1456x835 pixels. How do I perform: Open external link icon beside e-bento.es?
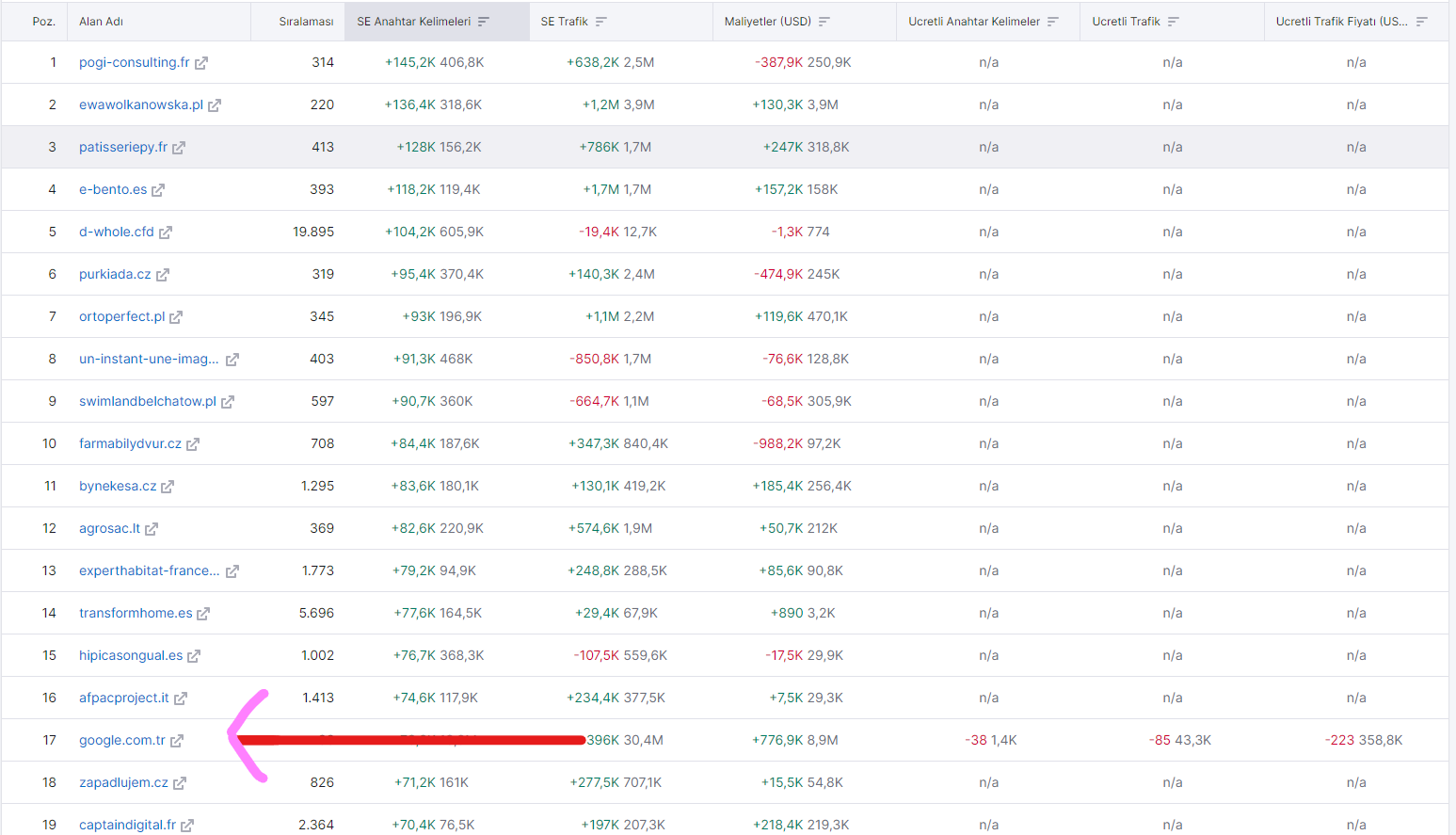tap(158, 190)
